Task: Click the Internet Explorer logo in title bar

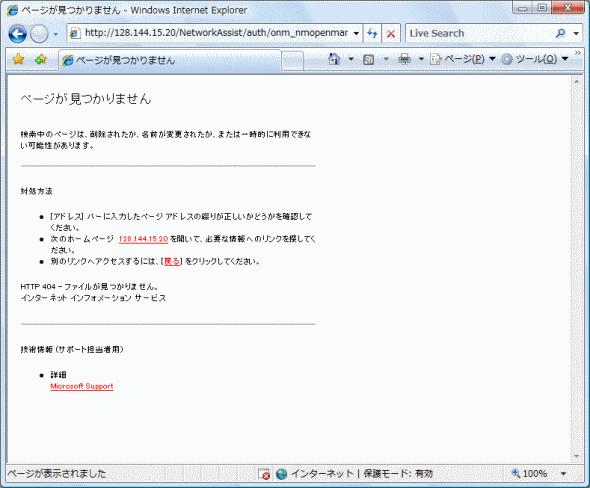Action: (12, 10)
